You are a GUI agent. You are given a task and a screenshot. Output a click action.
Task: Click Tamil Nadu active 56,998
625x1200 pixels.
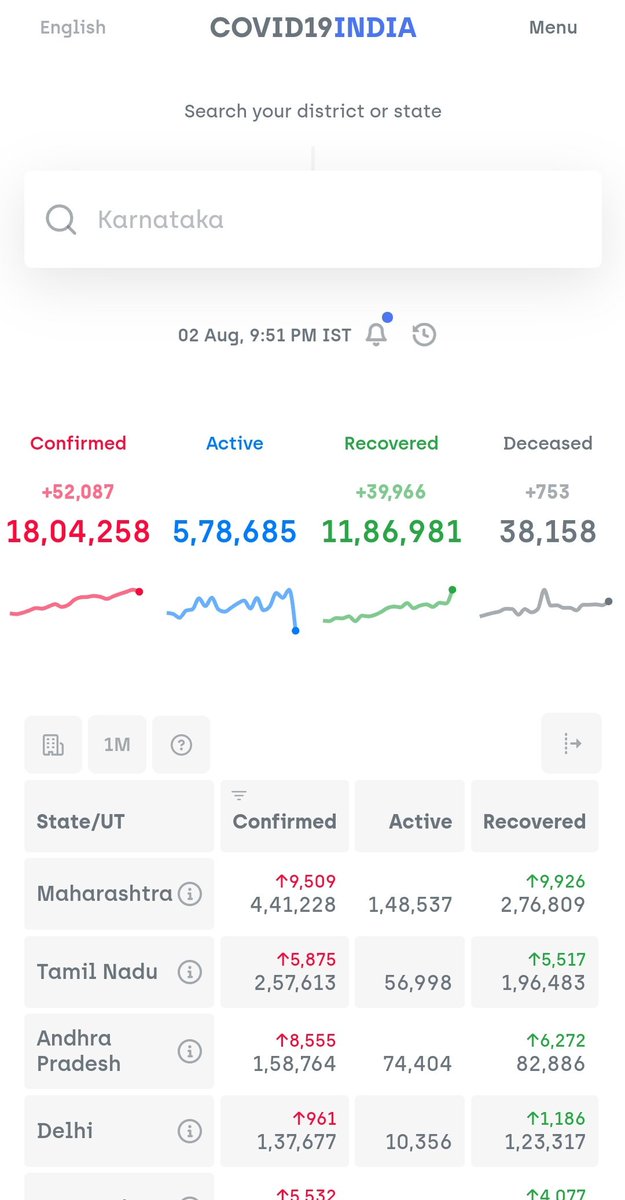tap(419, 983)
